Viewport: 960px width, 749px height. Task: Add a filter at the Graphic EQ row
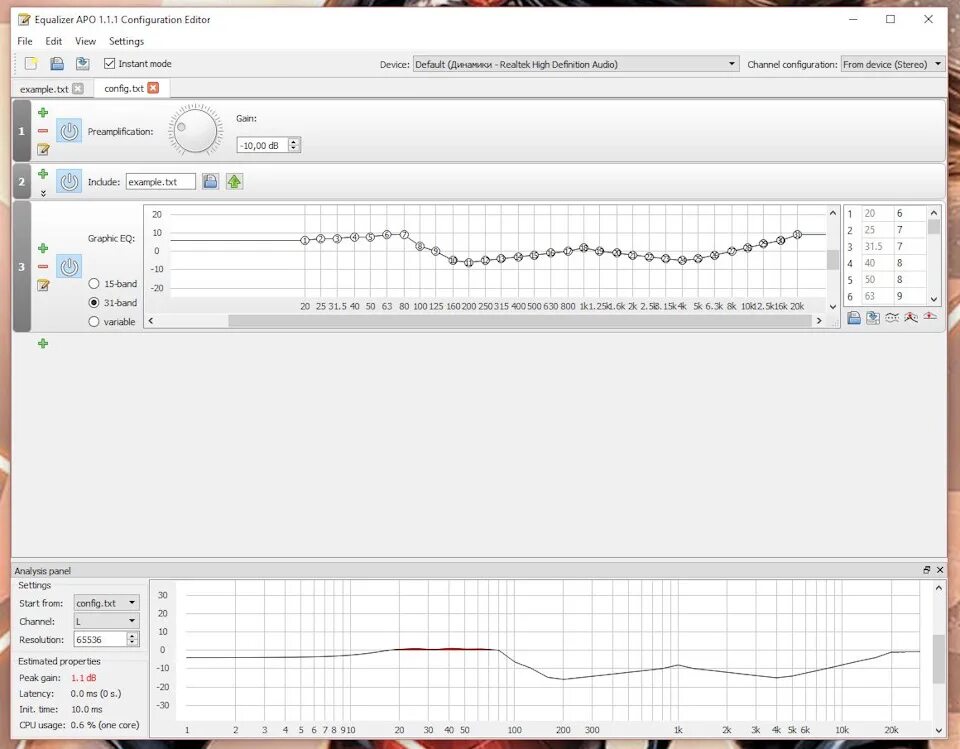43,248
